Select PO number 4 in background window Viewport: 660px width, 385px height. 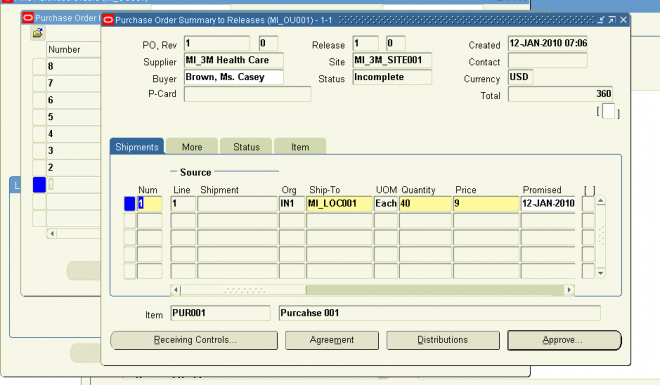(73, 134)
